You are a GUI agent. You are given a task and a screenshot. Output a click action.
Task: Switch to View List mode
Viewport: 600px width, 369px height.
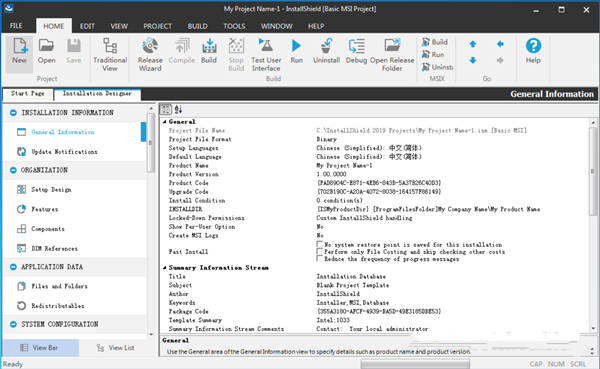pyautogui.click(x=116, y=348)
